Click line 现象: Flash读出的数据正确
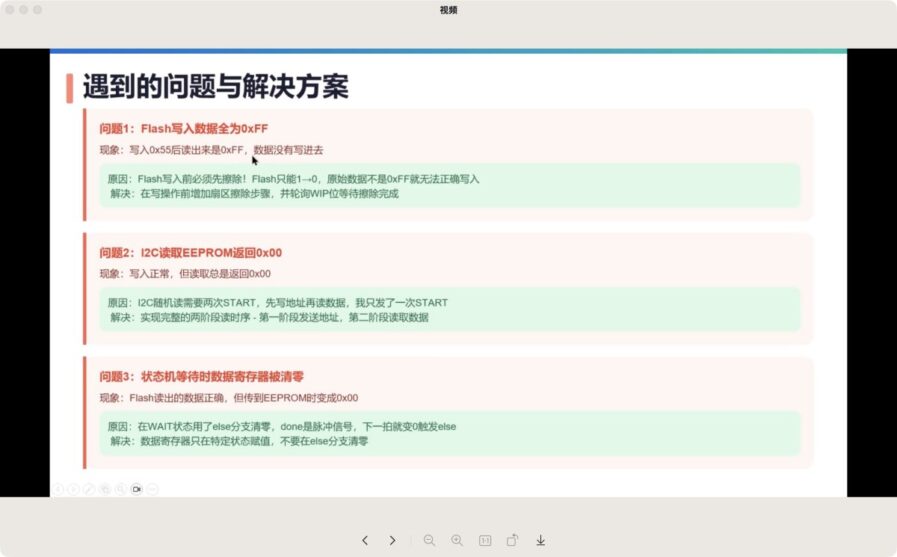The image size is (897, 557). 229,397
